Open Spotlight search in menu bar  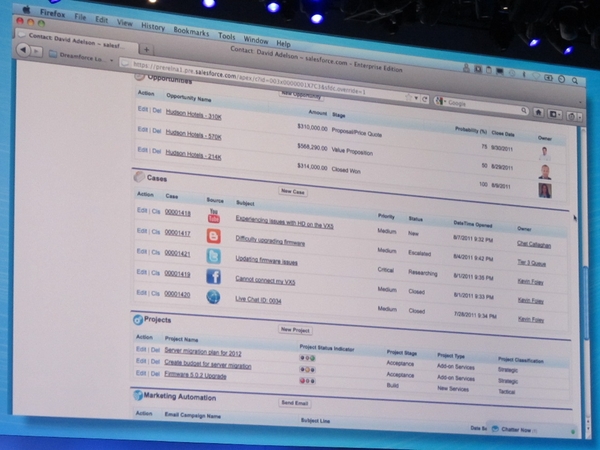(x=575, y=80)
